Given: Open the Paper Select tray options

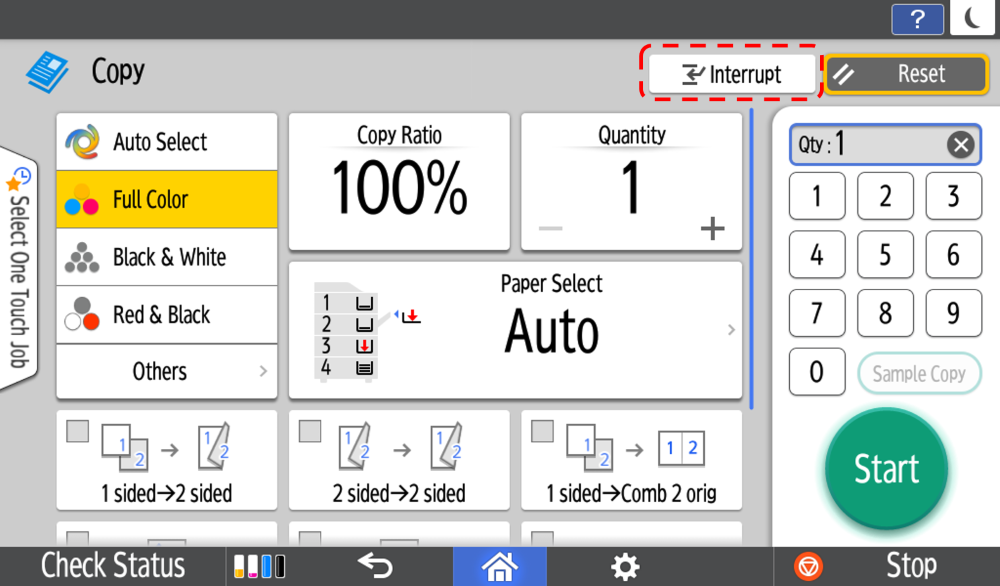Looking at the screenshot, I should click(x=515, y=331).
